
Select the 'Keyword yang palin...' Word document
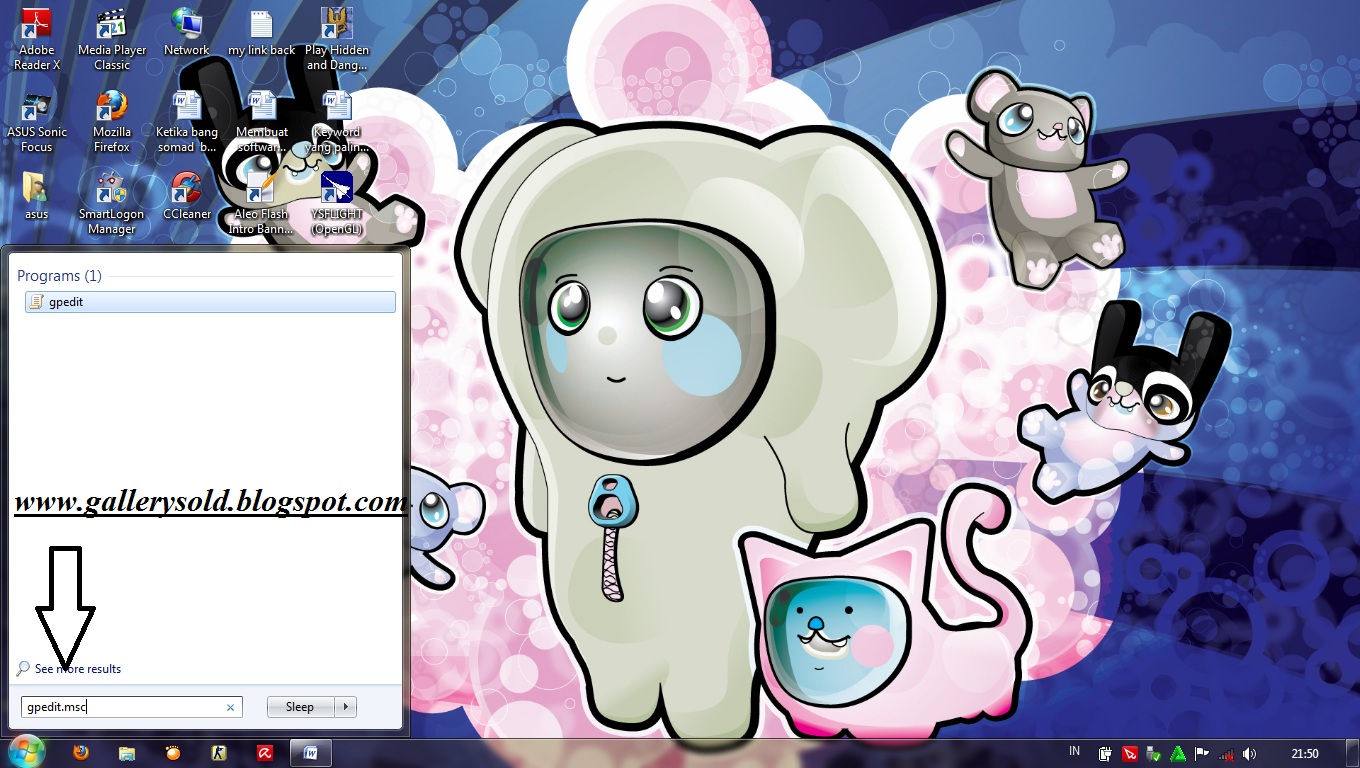click(337, 122)
